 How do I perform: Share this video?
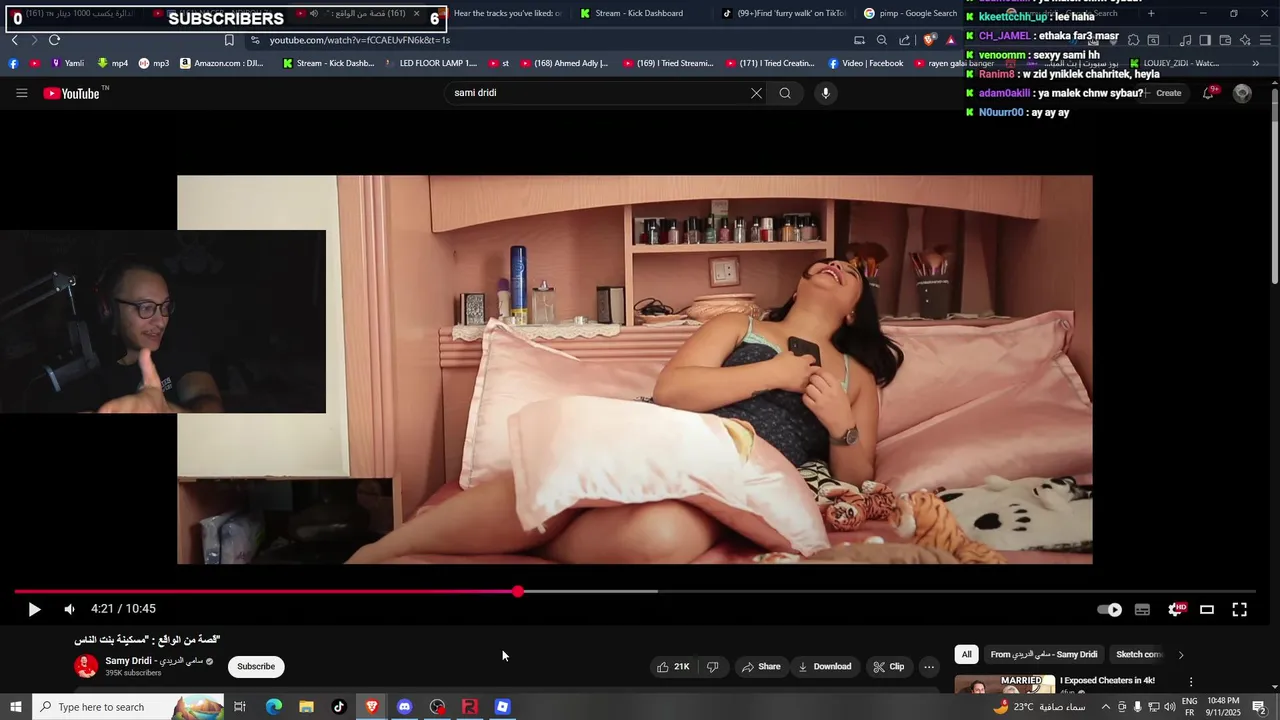point(761,667)
